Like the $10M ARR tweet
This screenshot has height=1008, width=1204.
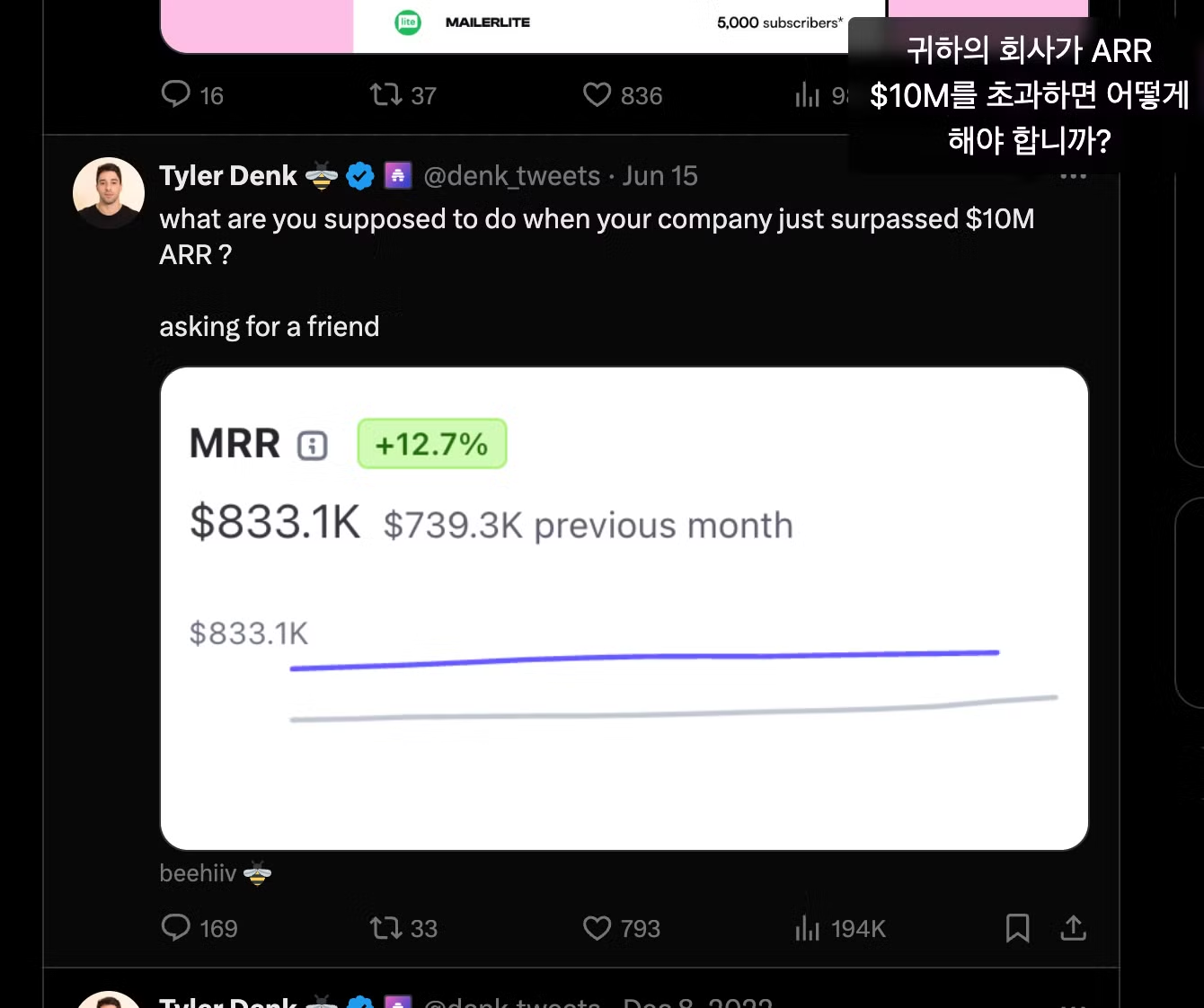pos(597,927)
